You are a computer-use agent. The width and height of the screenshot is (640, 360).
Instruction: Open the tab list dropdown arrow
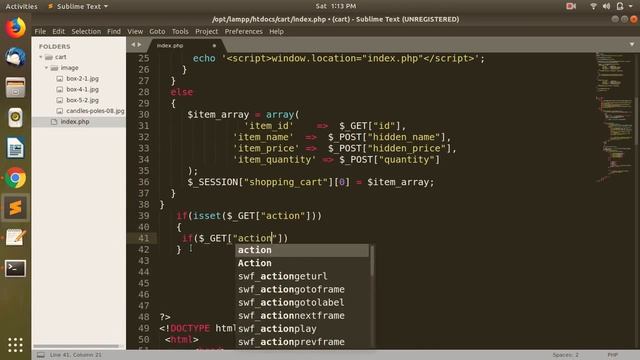631,44
